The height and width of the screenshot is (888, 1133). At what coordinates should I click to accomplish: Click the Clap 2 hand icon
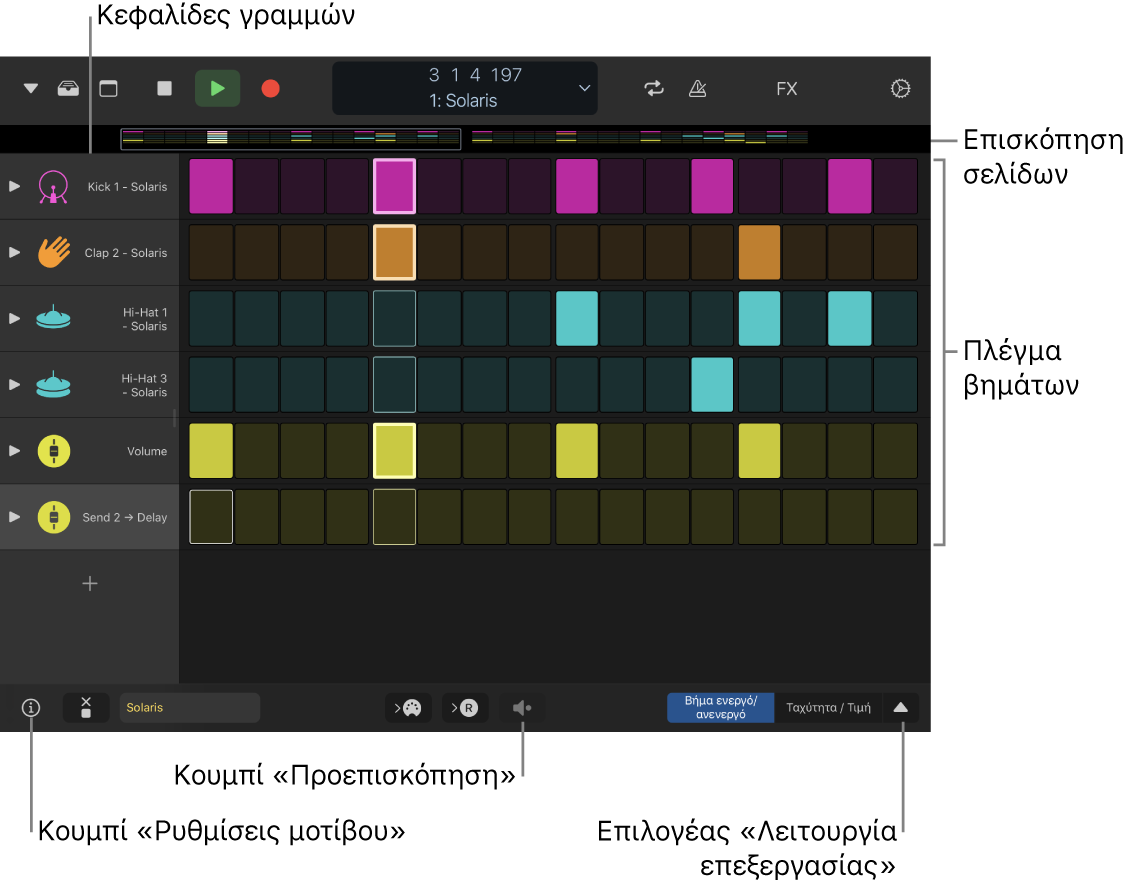tap(53, 252)
